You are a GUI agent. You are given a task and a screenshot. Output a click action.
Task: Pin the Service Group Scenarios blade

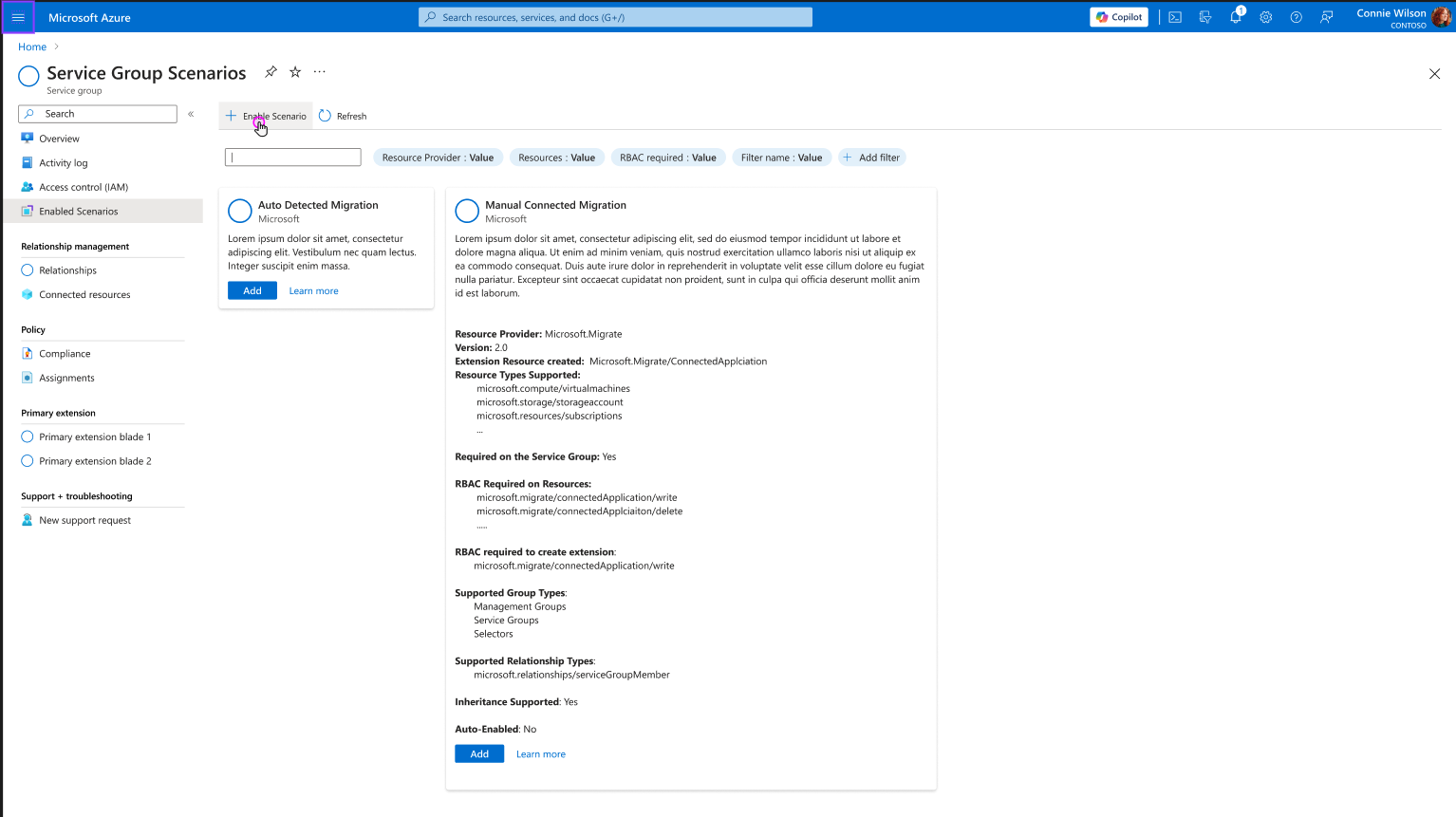tap(271, 72)
